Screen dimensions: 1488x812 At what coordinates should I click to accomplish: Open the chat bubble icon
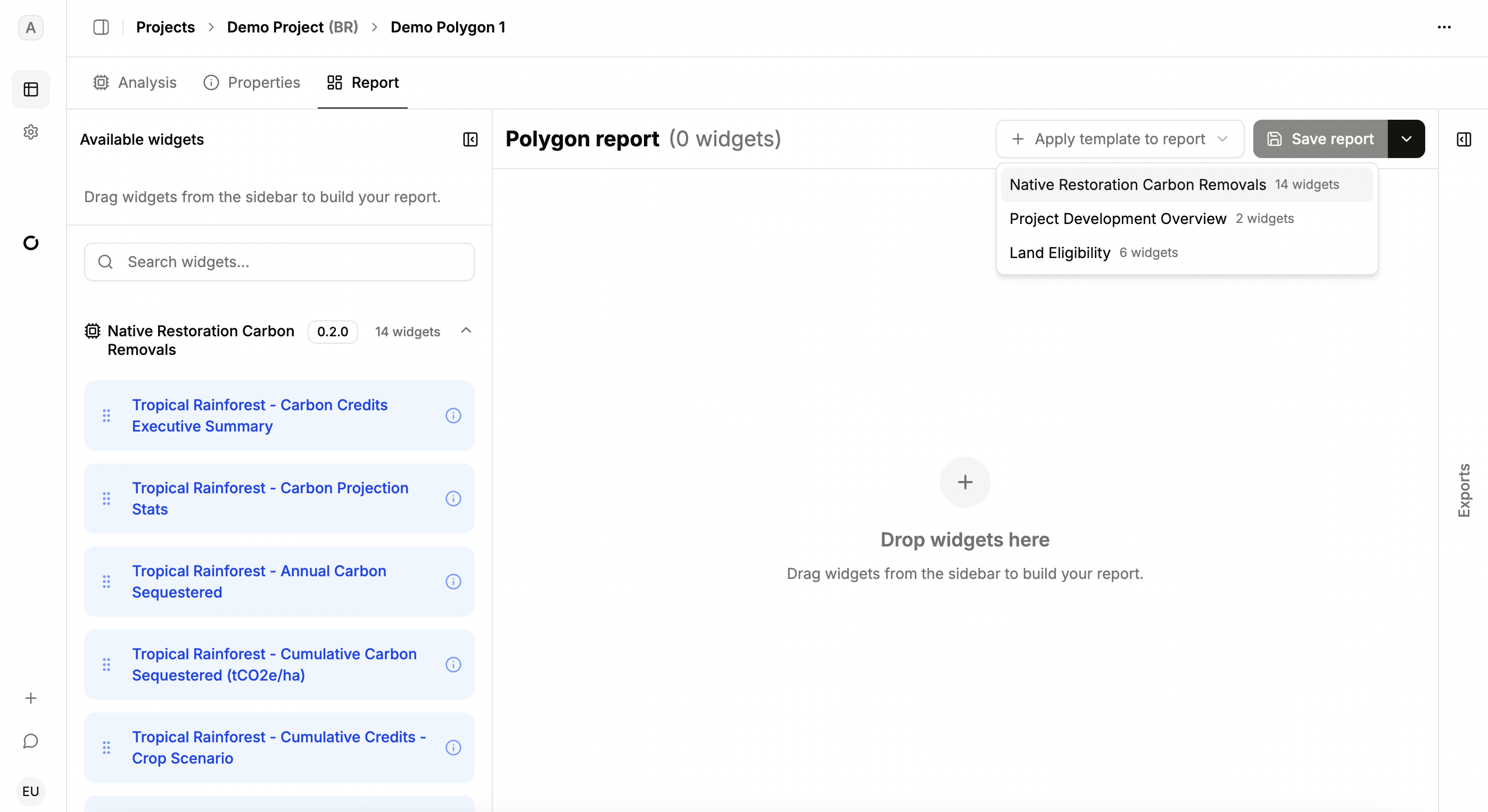click(31, 741)
